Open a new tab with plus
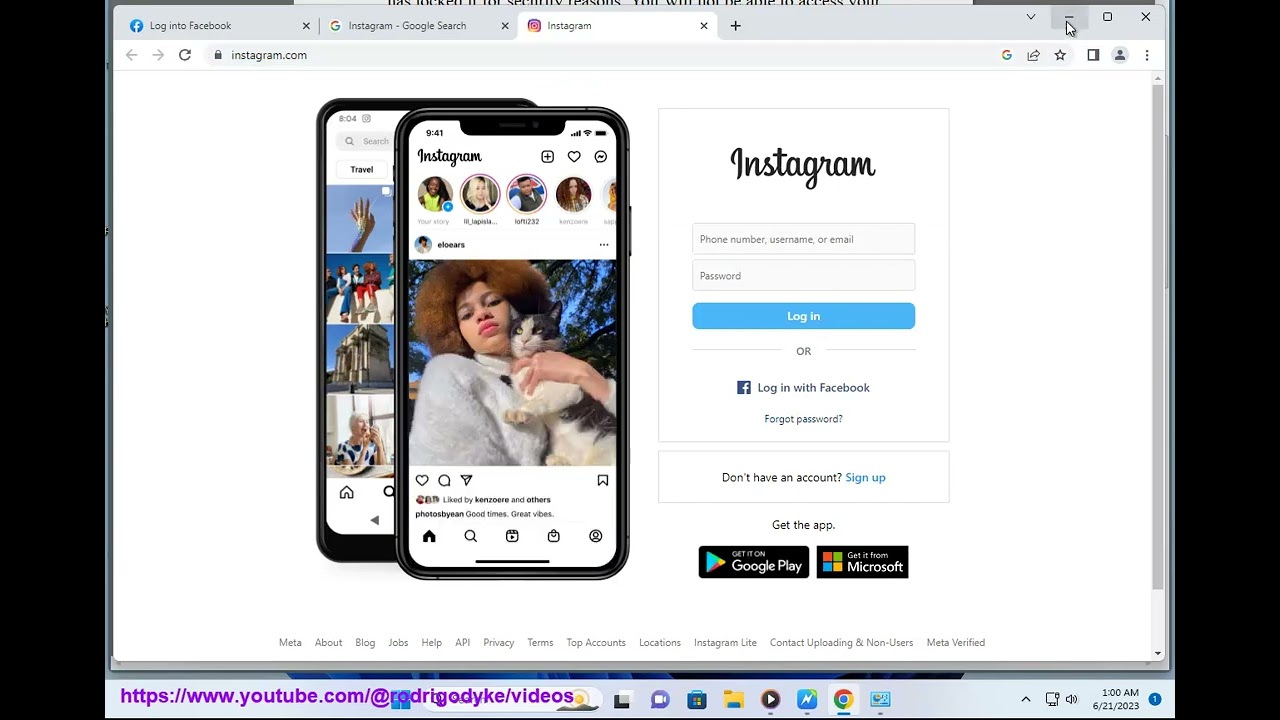1280x720 pixels. coord(736,26)
